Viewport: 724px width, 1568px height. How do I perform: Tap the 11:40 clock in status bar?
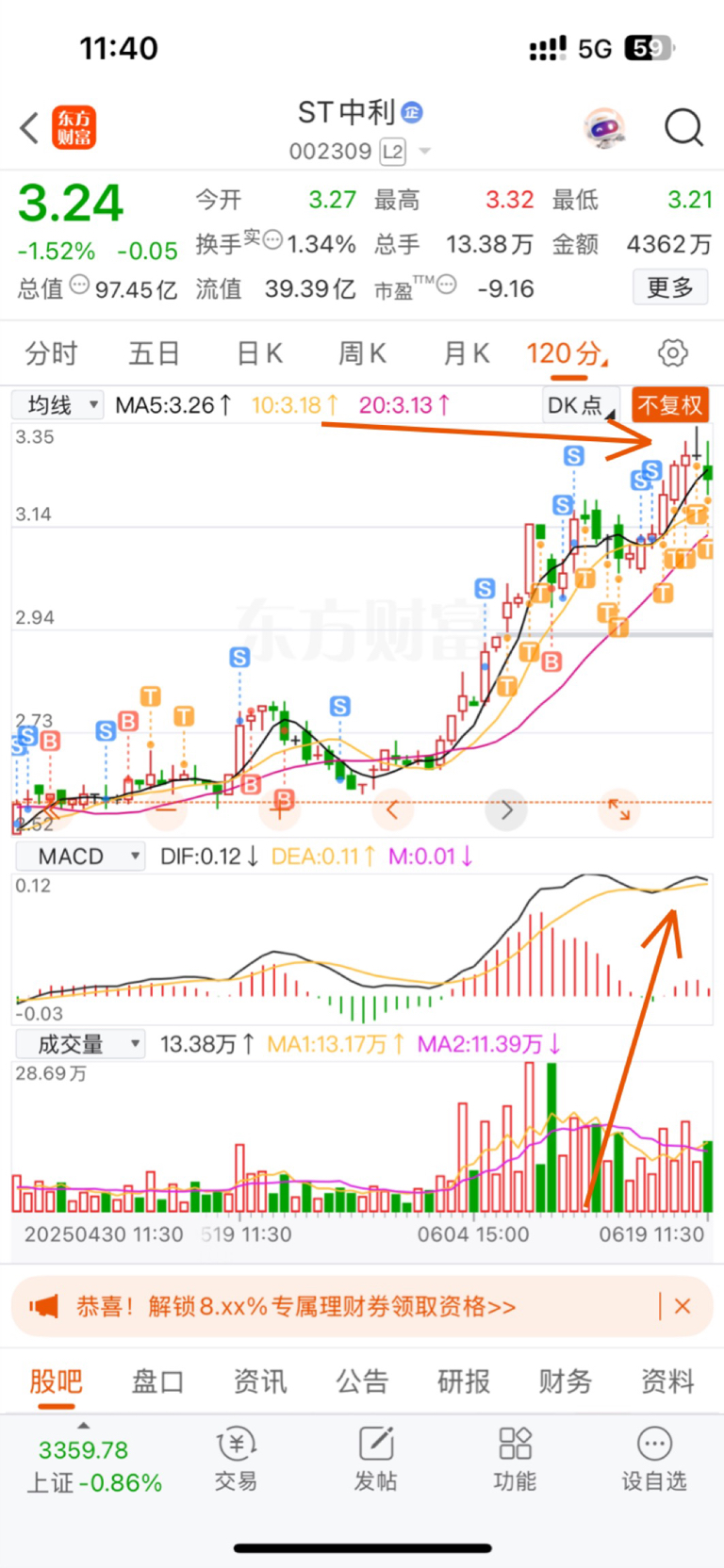tap(119, 48)
